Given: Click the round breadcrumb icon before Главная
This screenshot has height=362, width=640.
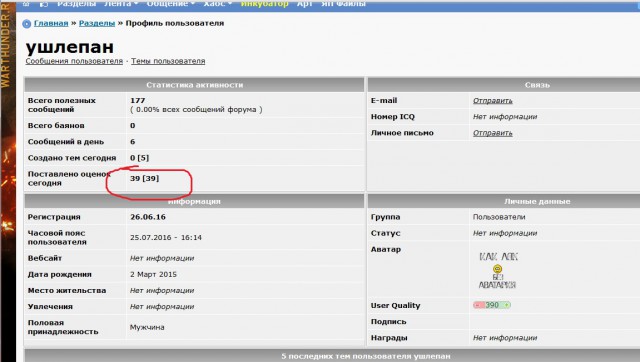Looking at the screenshot, I should (27, 24).
